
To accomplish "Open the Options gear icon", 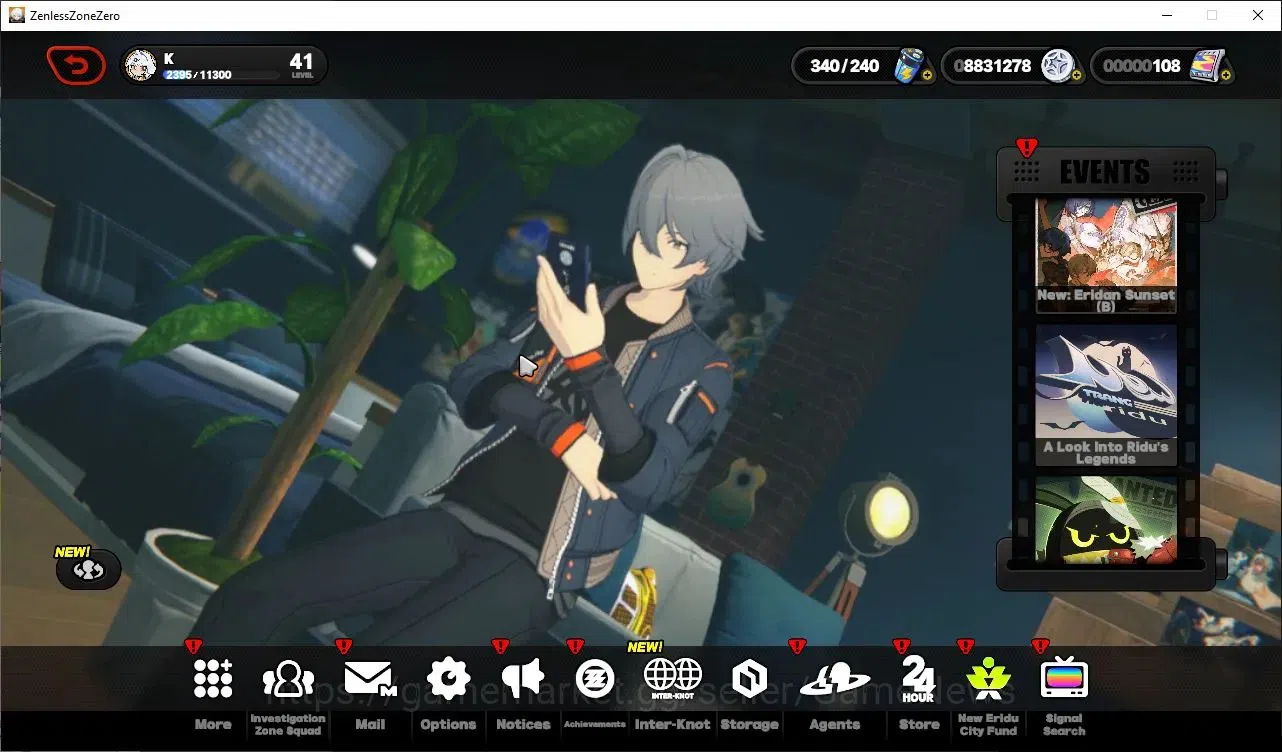I will pos(448,679).
